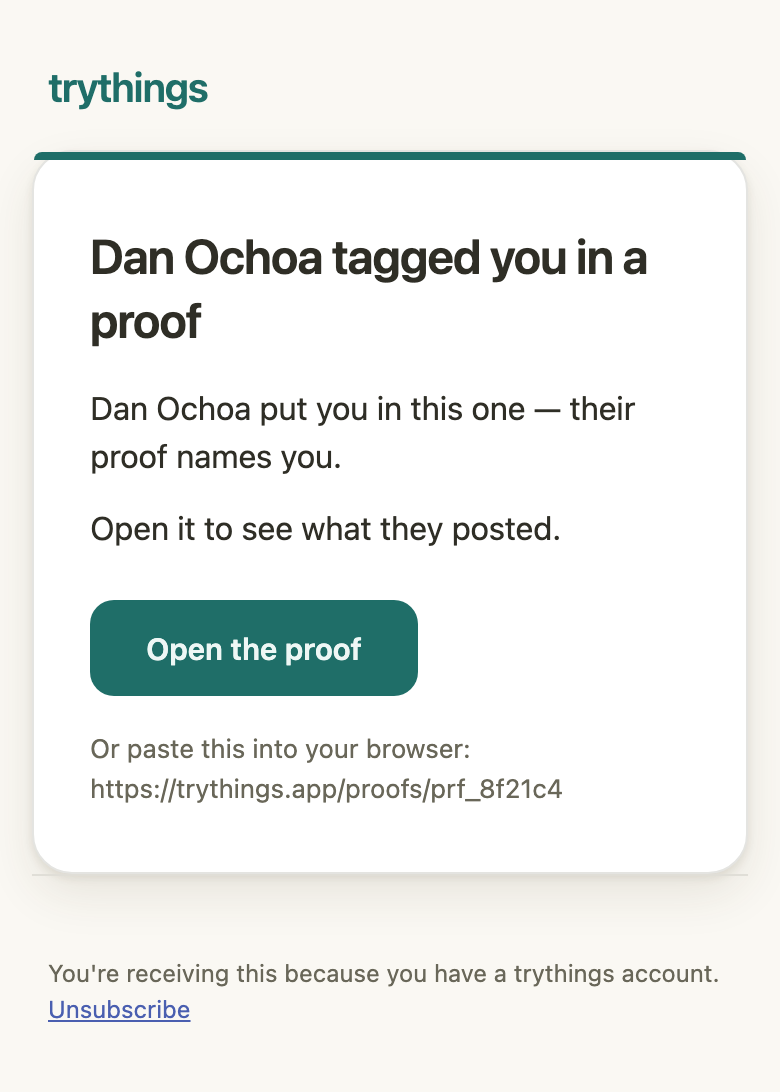Unsubscribe from trythings emails
This screenshot has width=780, height=1092.
119,1010
